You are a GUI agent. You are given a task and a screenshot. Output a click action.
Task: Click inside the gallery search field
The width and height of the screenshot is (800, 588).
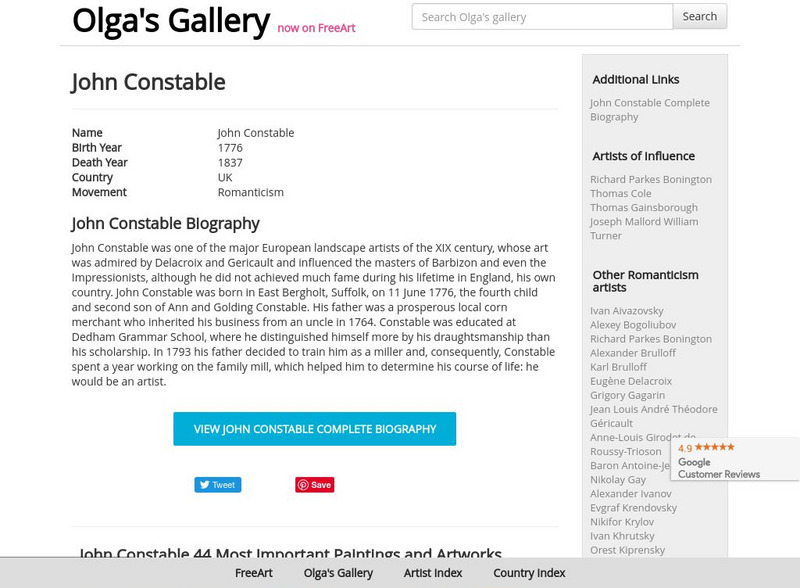(540, 16)
